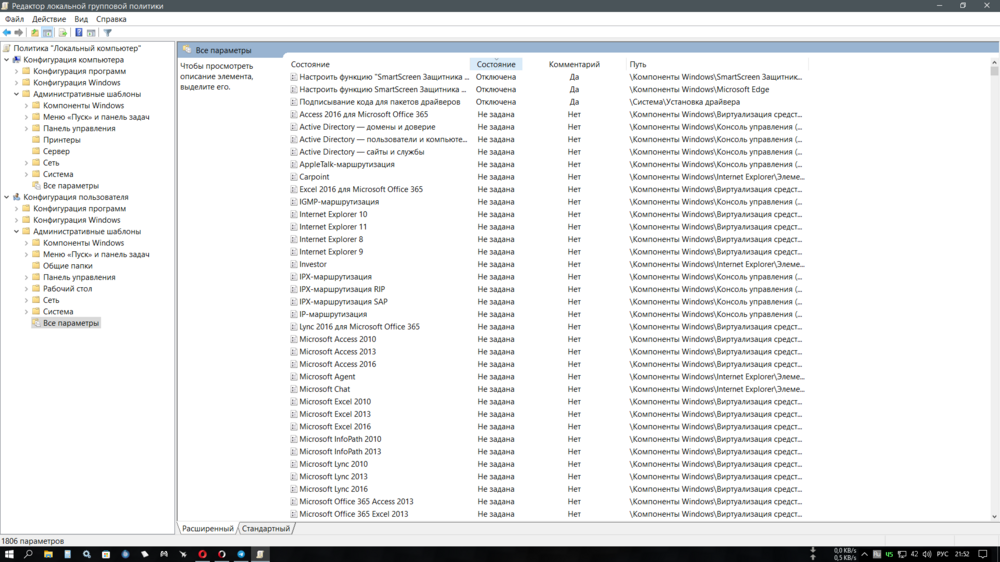Viewport: 1000px width, 562px height.
Task: Select Рабочий стол in the tree
Action: (x=68, y=288)
